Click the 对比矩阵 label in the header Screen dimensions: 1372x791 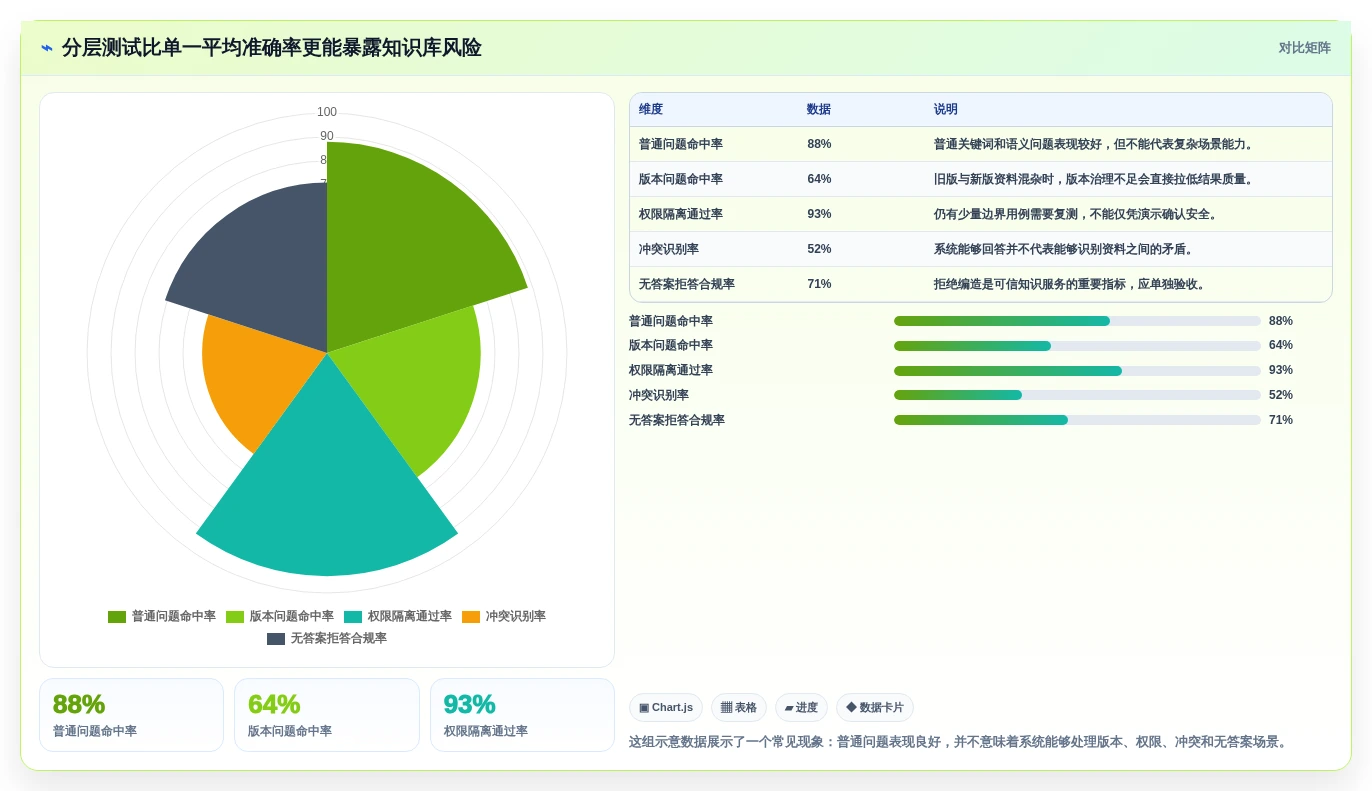pyautogui.click(x=1304, y=48)
